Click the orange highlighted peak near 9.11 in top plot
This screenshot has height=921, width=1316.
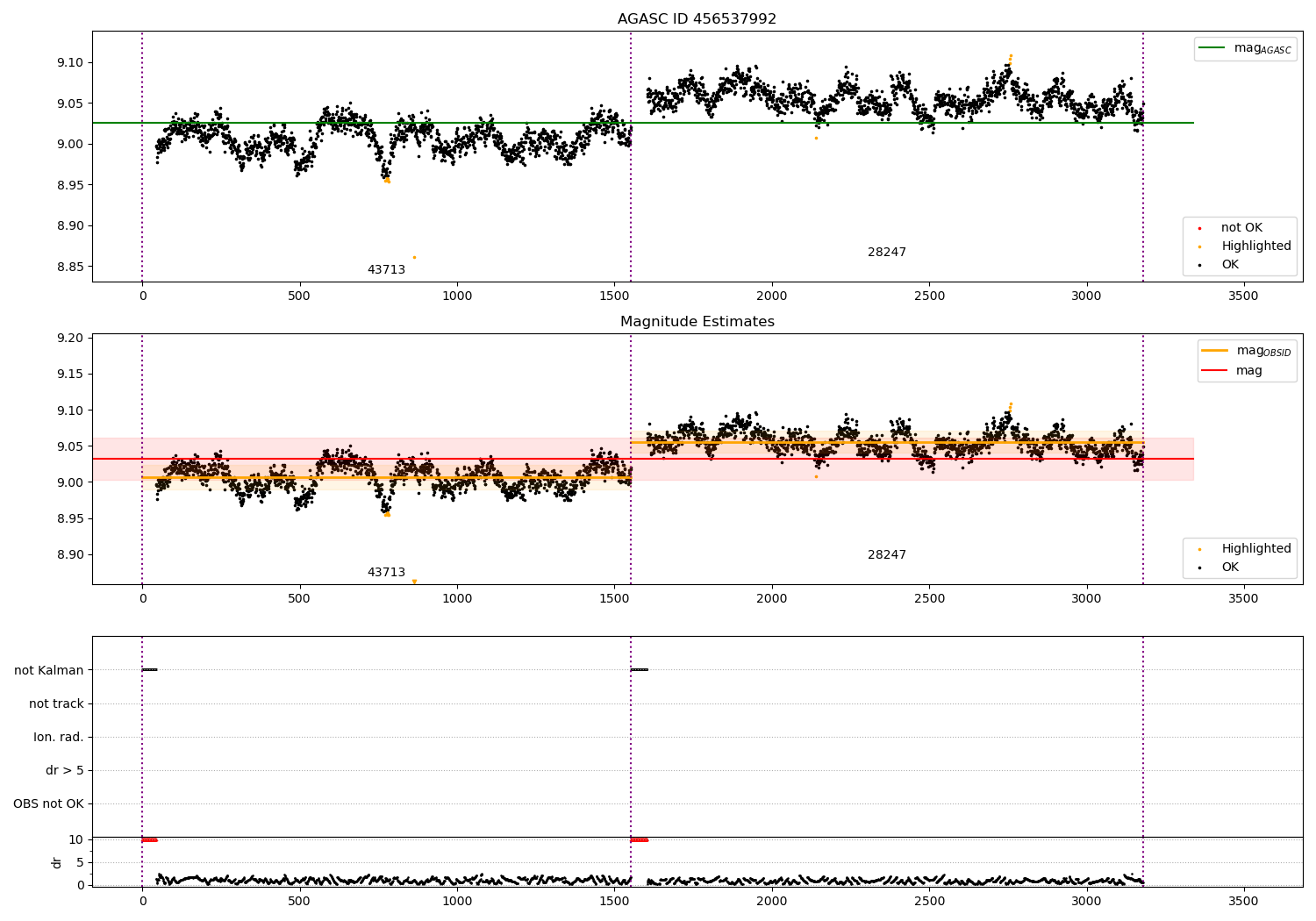click(x=1010, y=59)
